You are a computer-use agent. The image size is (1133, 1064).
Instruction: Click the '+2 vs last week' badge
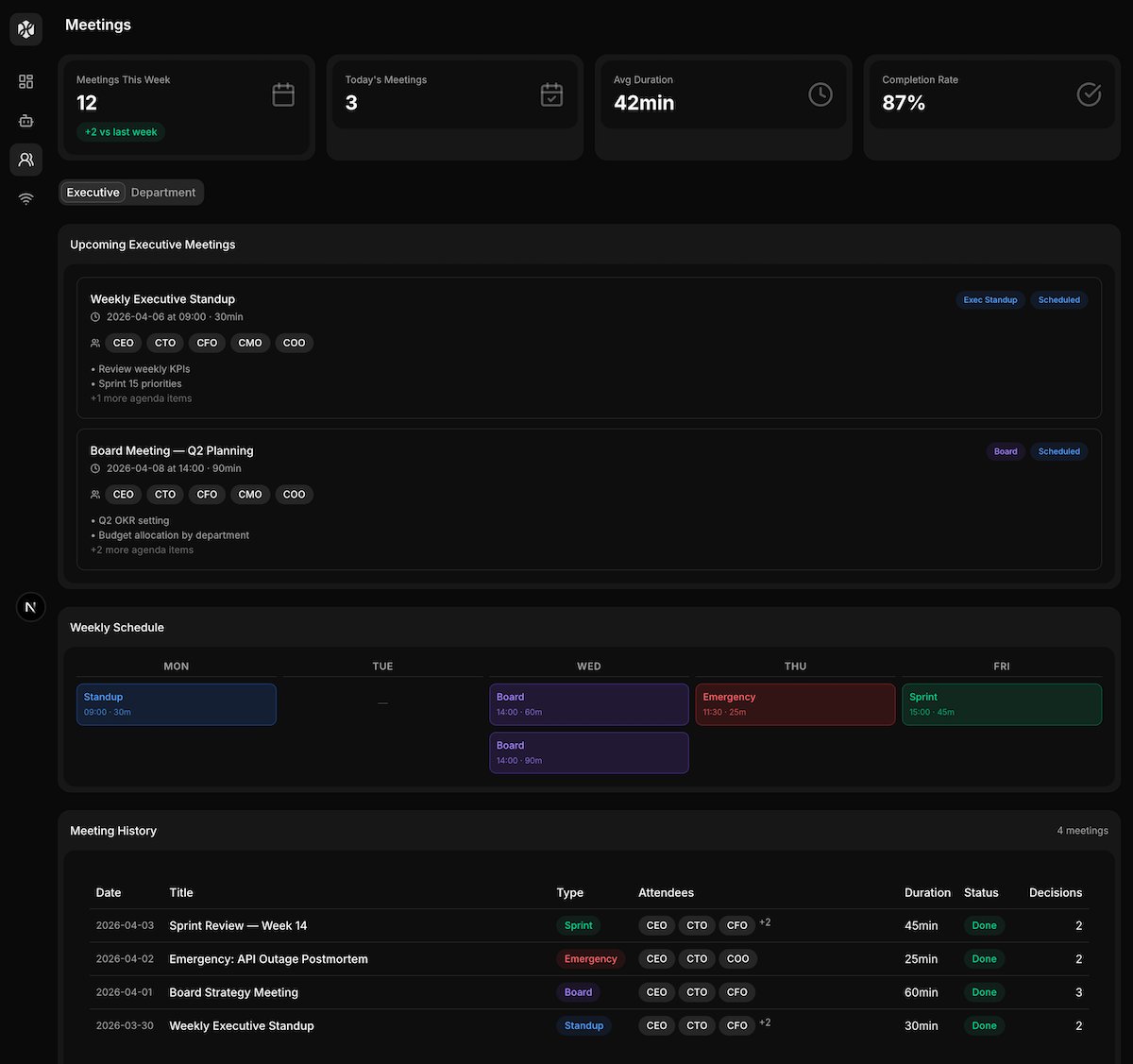[x=121, y=132]
